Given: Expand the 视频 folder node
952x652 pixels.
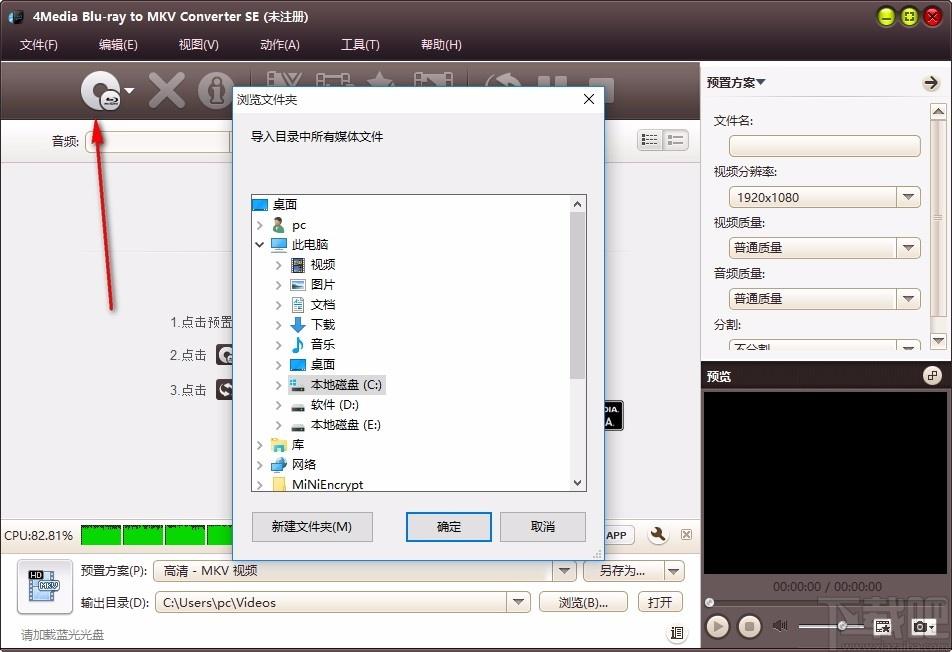Looking at the screenshot, I should click(x=279, y=265).
